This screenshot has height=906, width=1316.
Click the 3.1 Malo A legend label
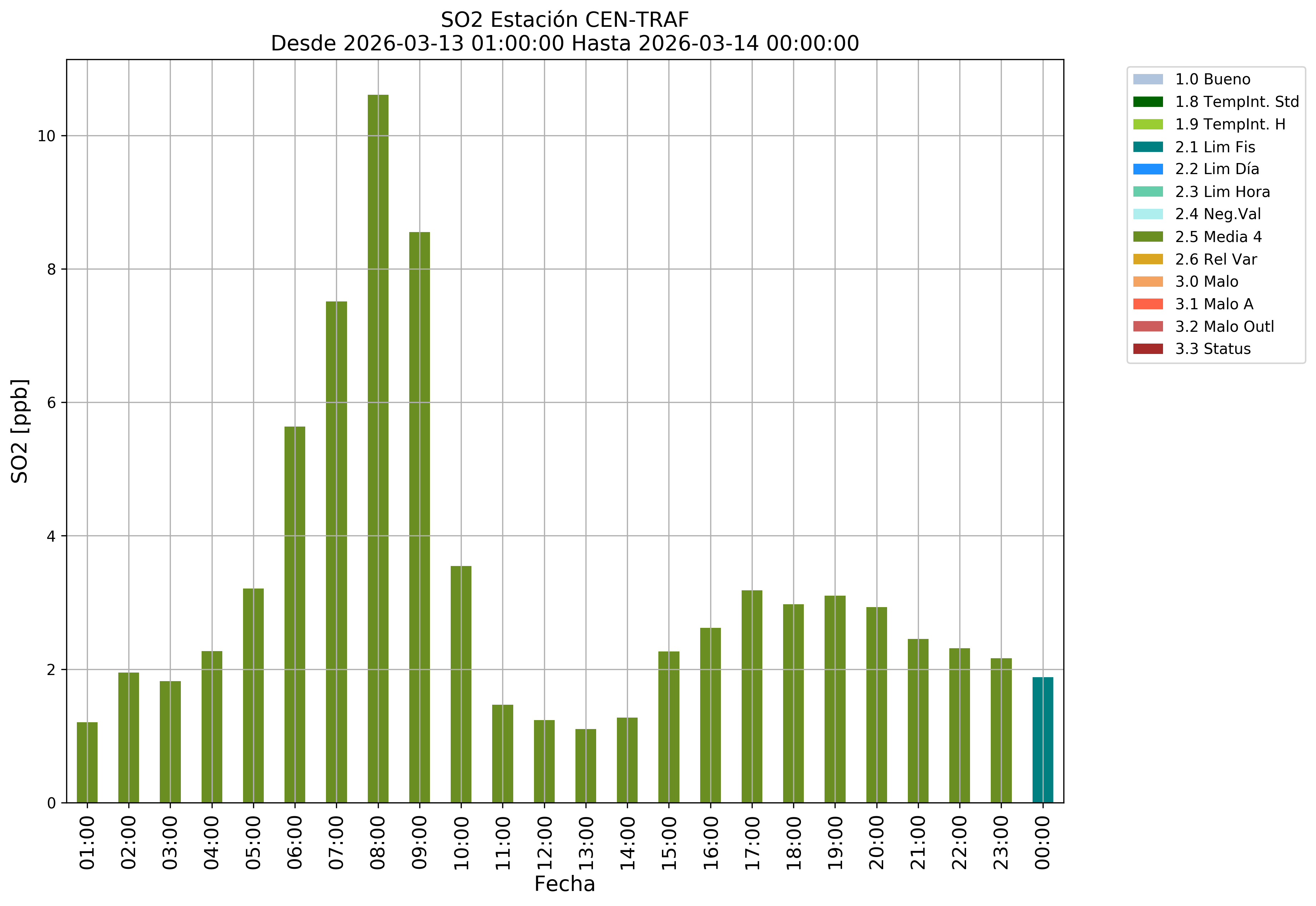pos(1214,304)
